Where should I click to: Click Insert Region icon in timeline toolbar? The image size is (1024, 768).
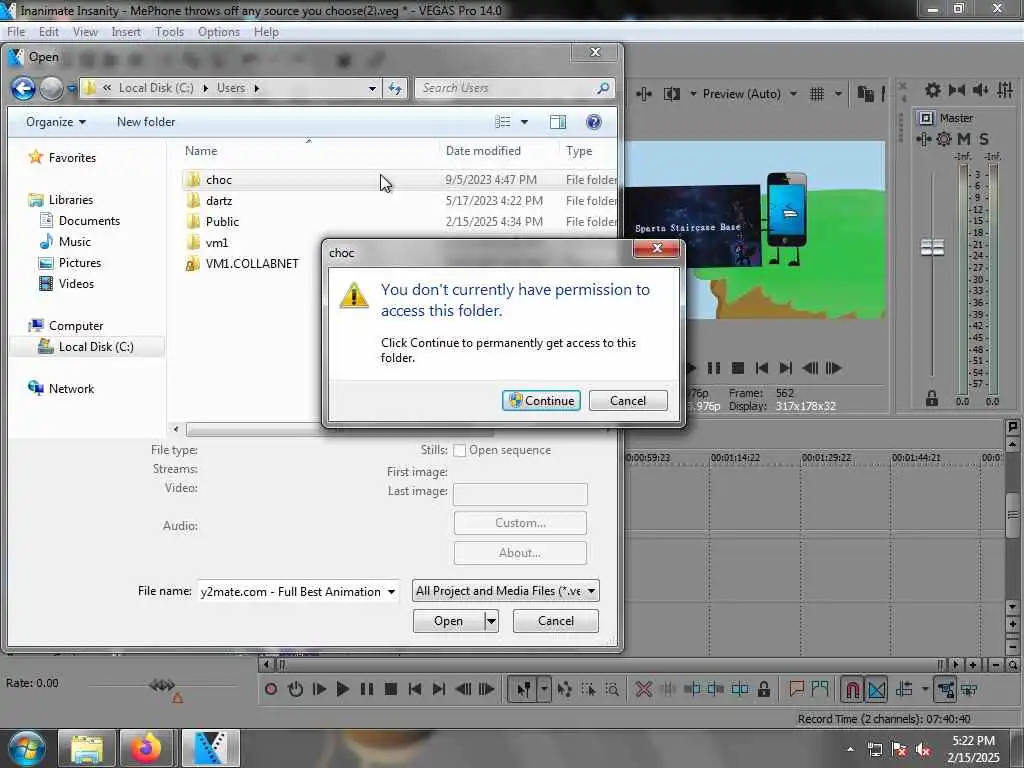(x=820, y=689)
